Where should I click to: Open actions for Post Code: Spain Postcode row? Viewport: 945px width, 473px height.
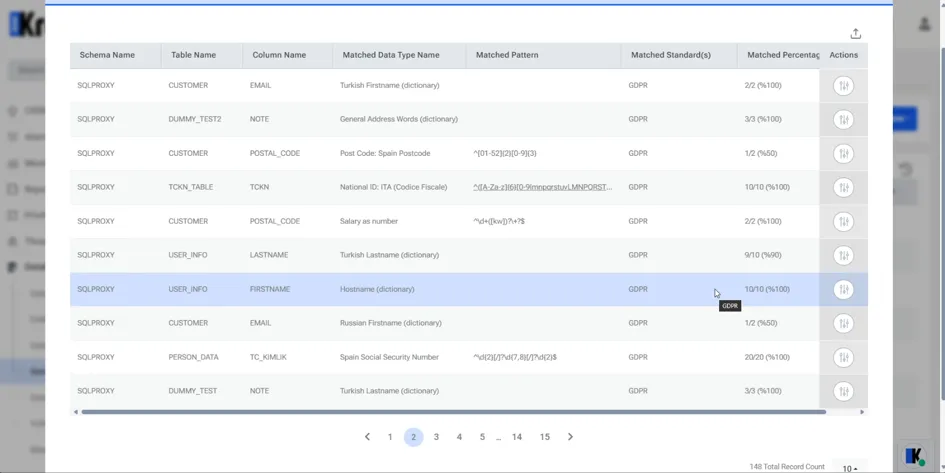click(844, 154)
